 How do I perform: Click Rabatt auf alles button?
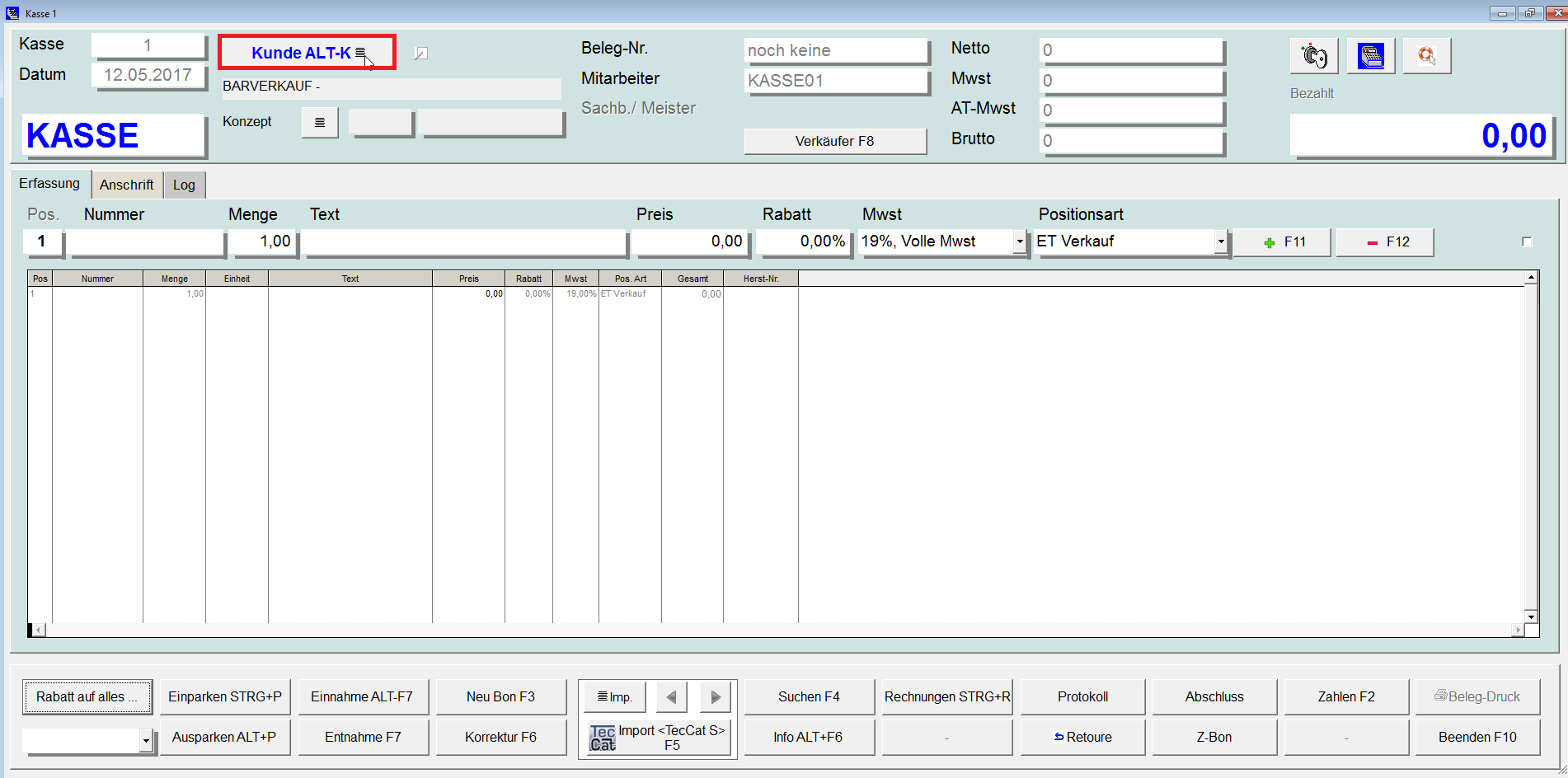click(87, 696)
